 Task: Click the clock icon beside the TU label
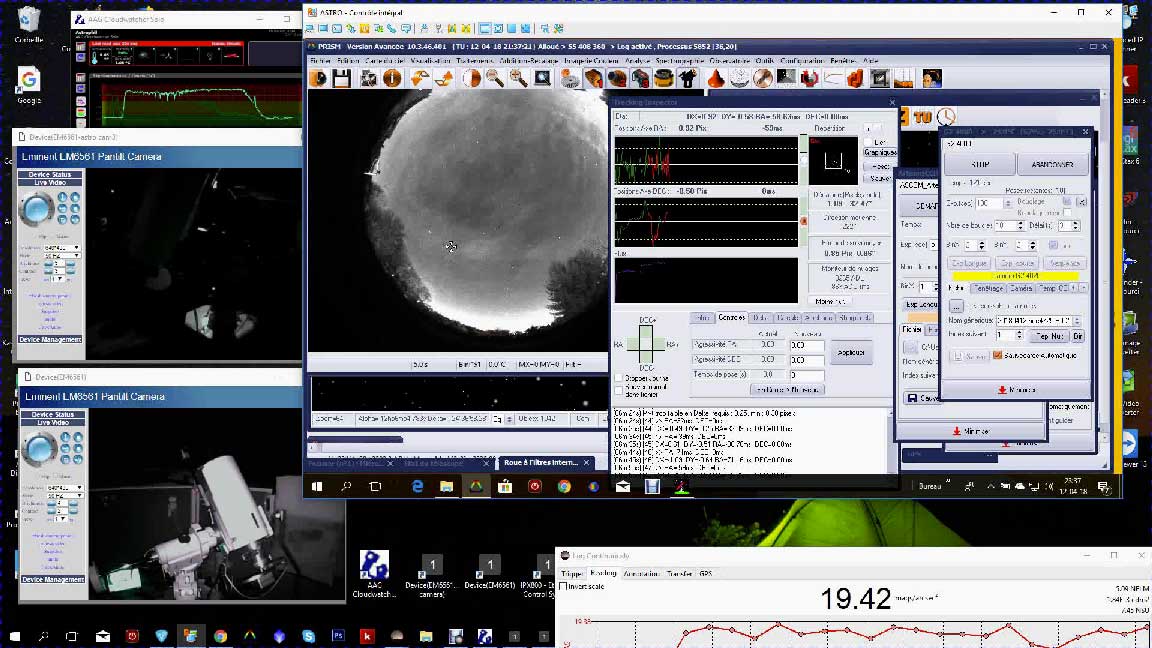(x=945, y=117)
